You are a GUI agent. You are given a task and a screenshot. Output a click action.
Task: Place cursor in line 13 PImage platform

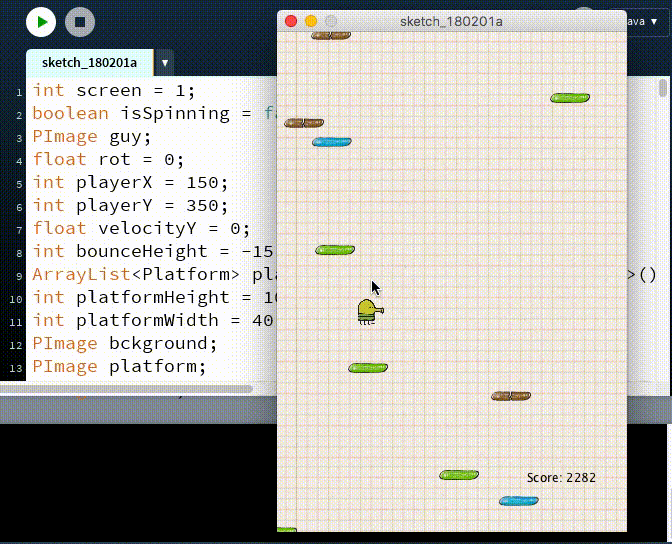click(x=119, y=367)
